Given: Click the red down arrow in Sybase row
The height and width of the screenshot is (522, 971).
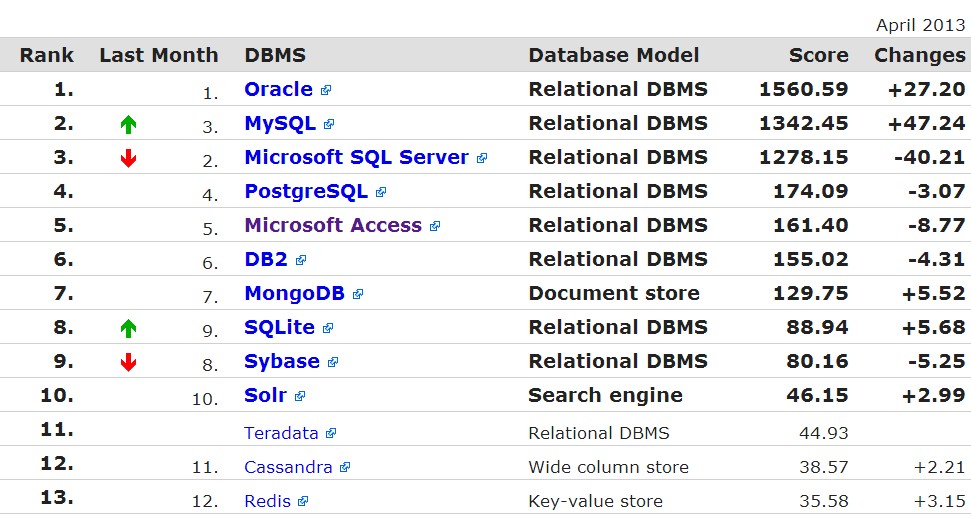Looking at the screenshot, I should point(128,362).
